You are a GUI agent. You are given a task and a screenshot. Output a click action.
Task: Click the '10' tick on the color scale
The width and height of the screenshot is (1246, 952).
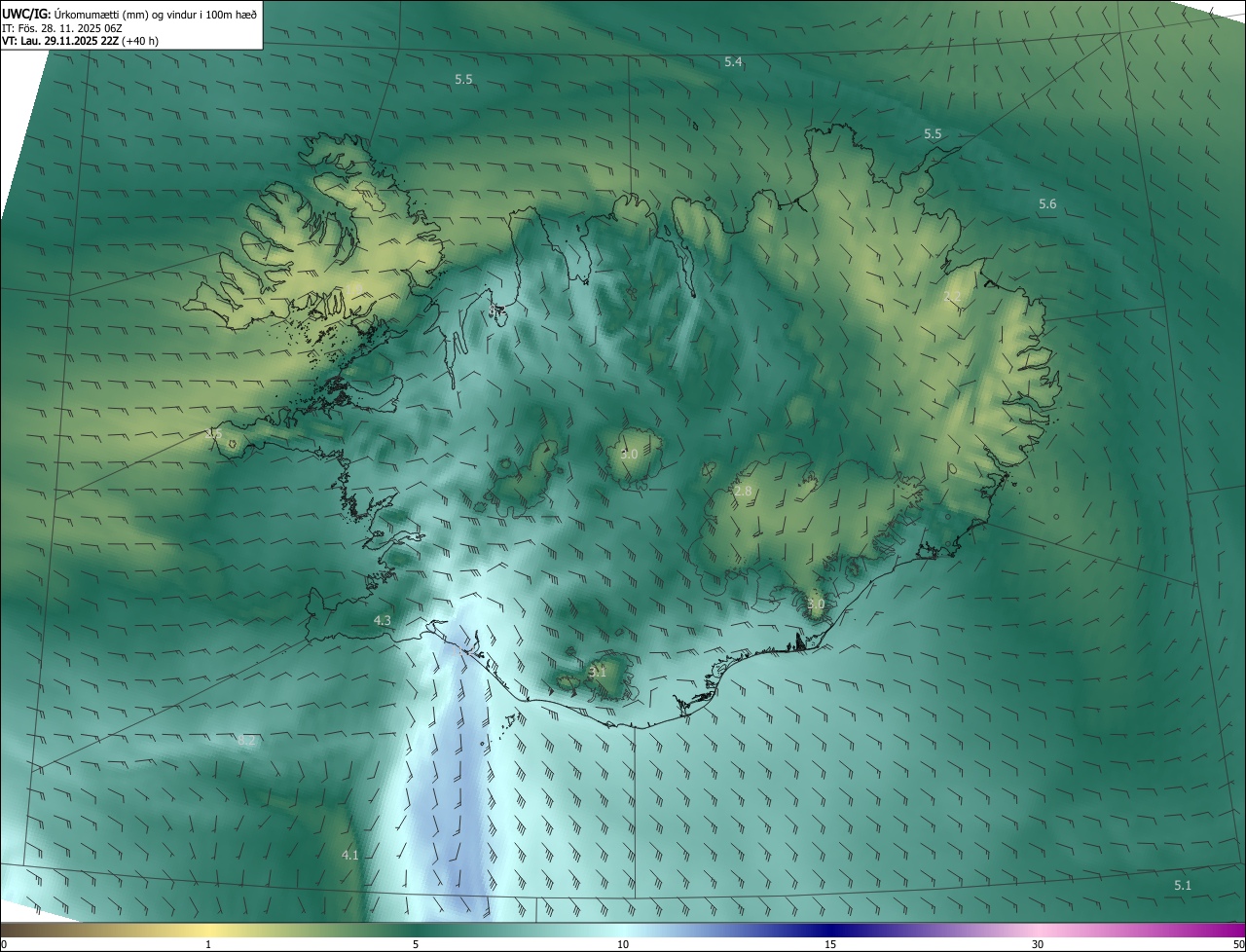pos(623,944)
